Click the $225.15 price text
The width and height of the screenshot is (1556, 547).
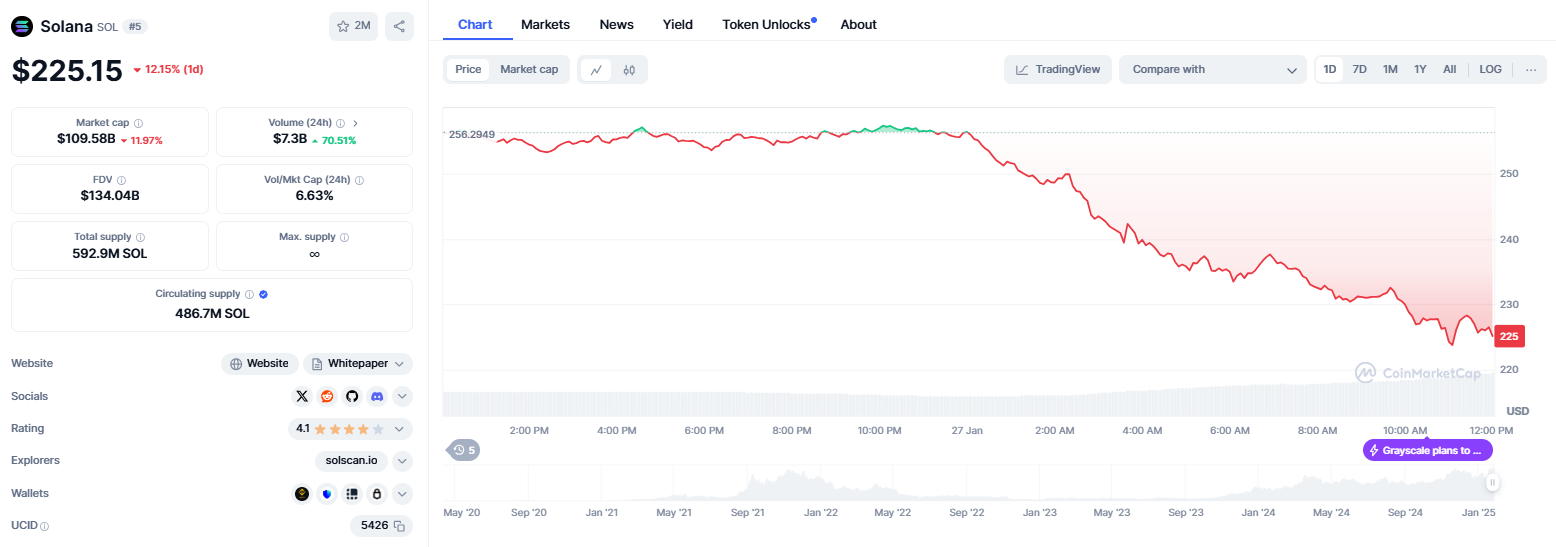tap(67, 70)
